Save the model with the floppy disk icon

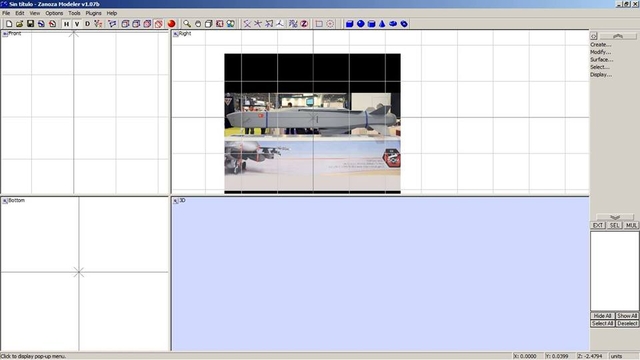(x=30, y=24)
